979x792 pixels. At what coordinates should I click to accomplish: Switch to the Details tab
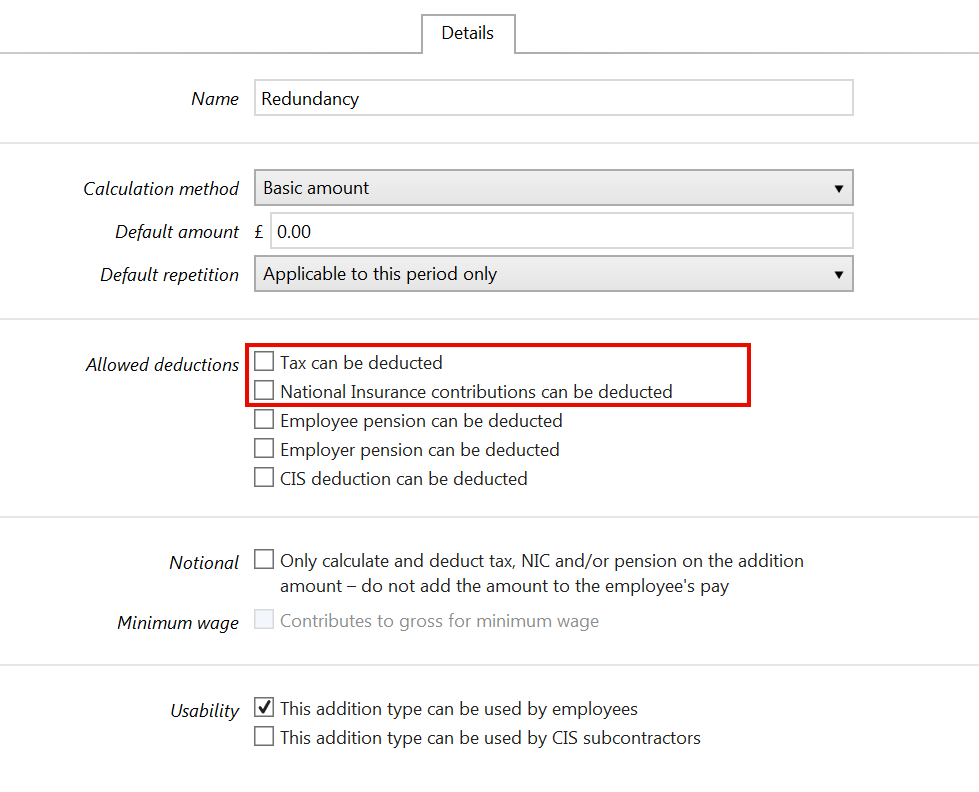[x=467, y=33]
